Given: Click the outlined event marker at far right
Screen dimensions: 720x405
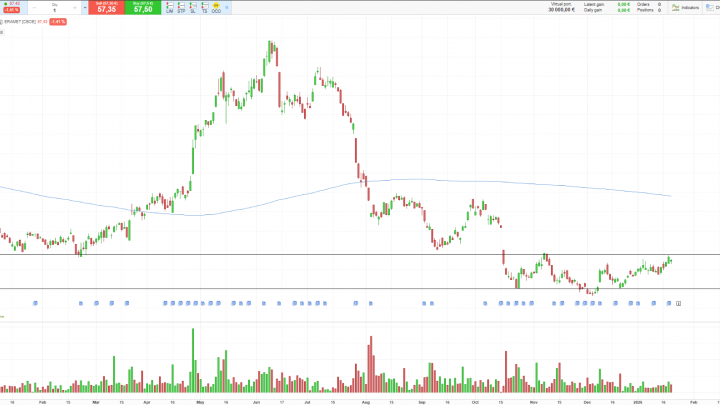Looking at the screenshot, I should 679,303.
